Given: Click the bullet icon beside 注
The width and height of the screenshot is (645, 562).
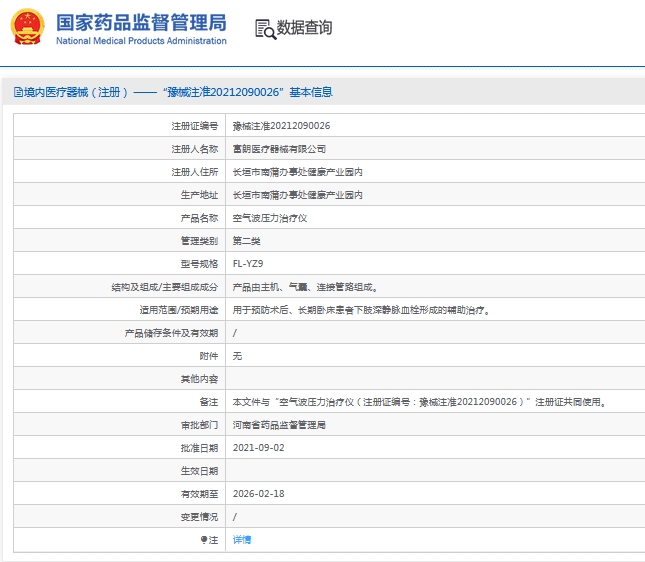Looking at the screenshot, I should (x=204, y=539).
